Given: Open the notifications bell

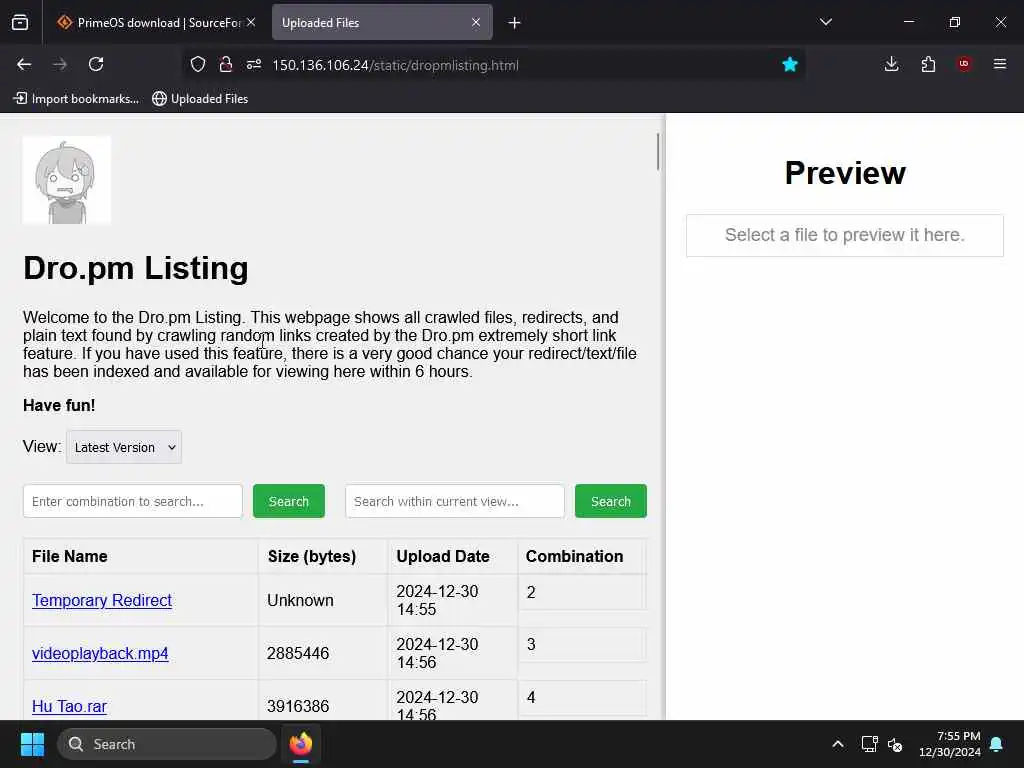Looking at the screenshot, I should (x=997, y=744).
